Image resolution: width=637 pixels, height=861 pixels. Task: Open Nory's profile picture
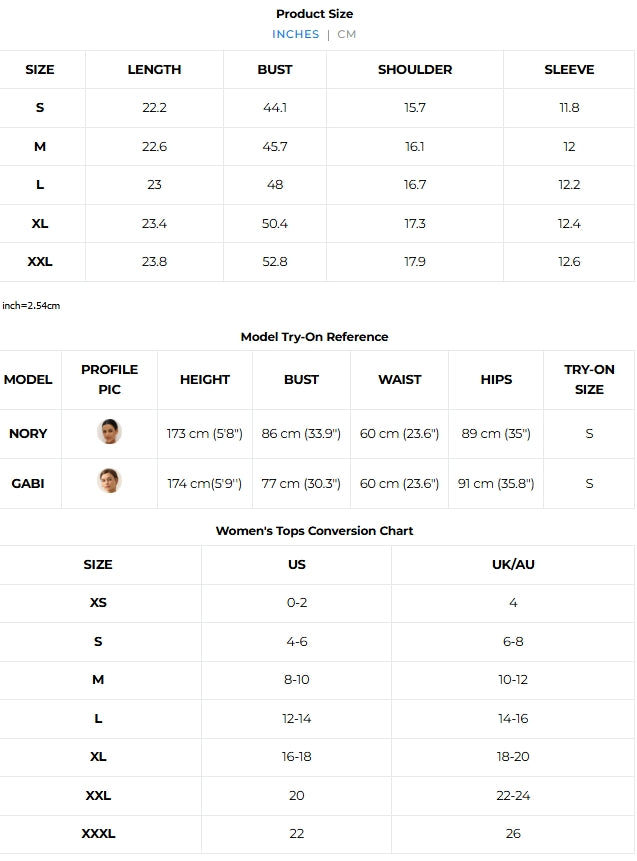pos(109,432)
